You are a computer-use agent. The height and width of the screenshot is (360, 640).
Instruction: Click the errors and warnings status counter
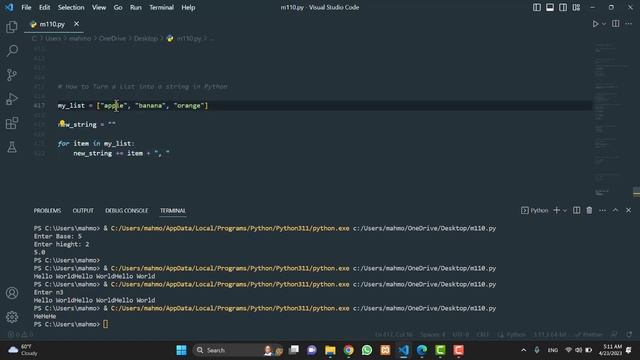pyautogui.click(x=20, y=335)
